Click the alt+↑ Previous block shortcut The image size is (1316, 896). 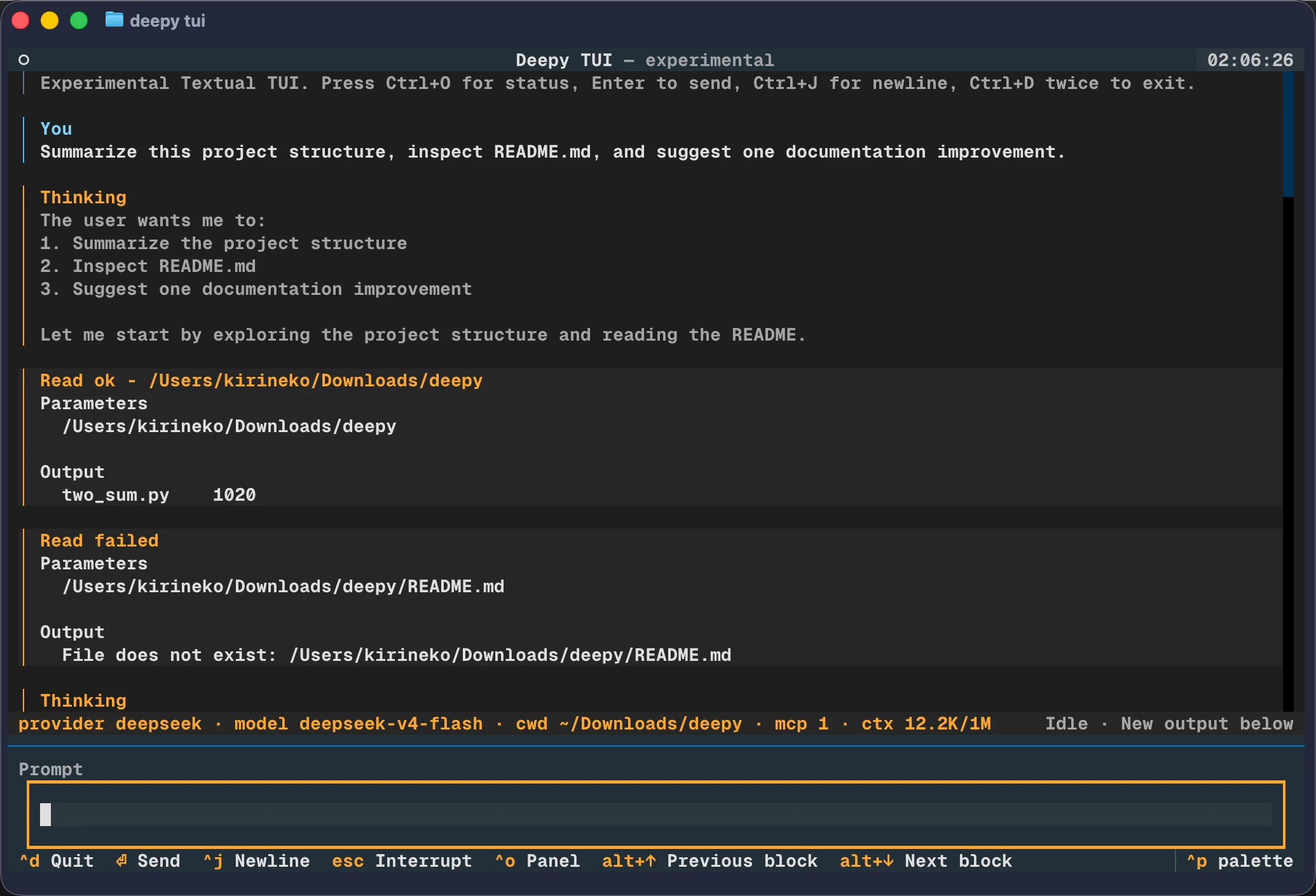[x=709, y=861]
